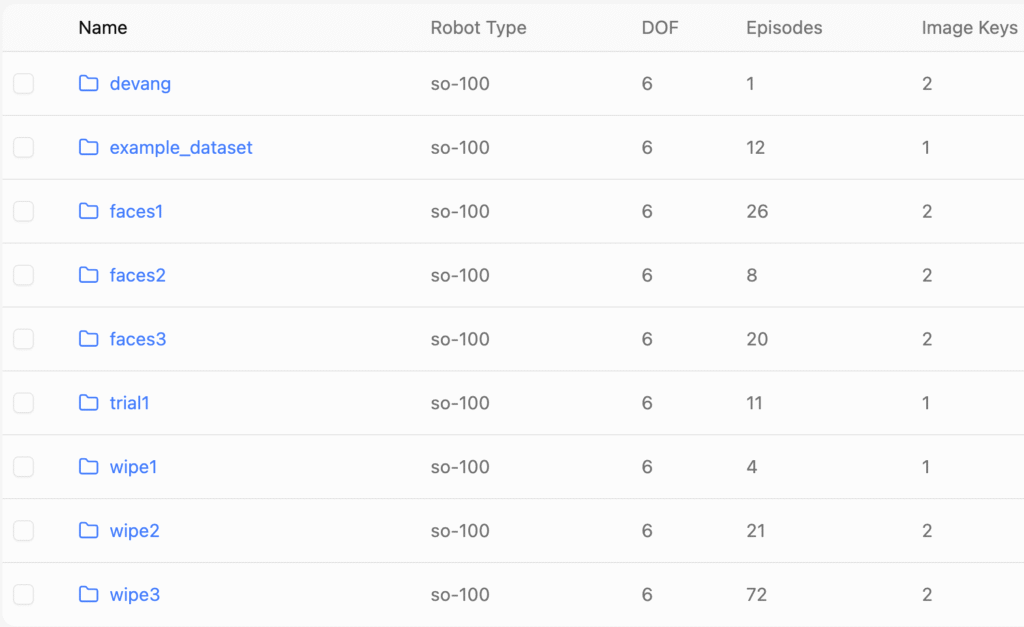Click the Name column header

click(x=103, y=27)
